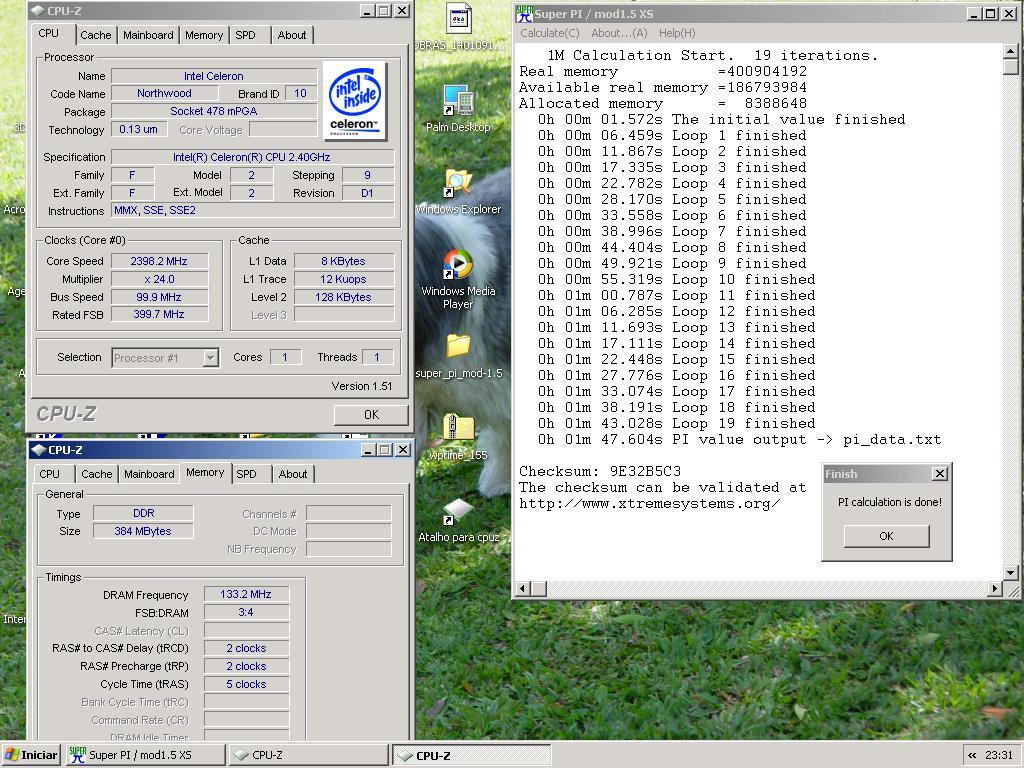Click the Super PI title bar icon

524,13
